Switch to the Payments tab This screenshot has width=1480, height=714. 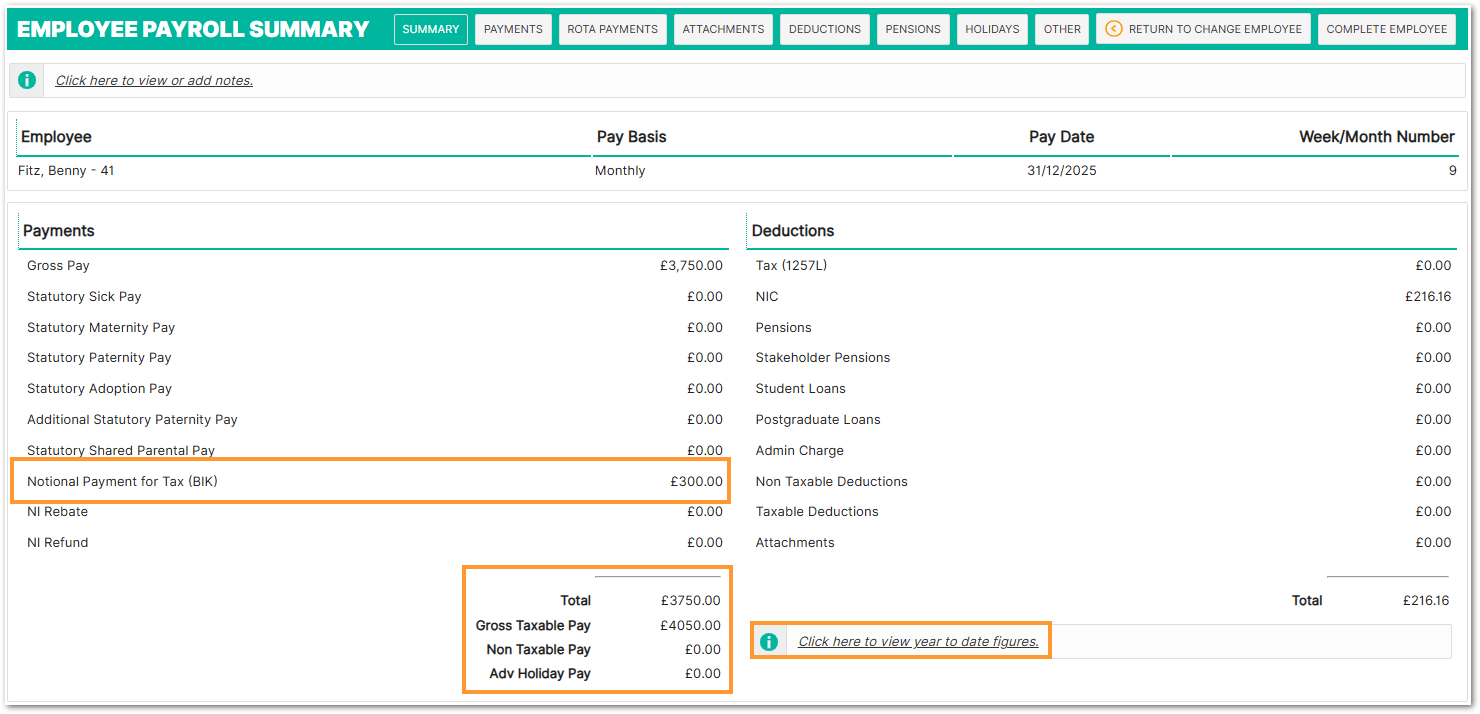click(513, 29)
